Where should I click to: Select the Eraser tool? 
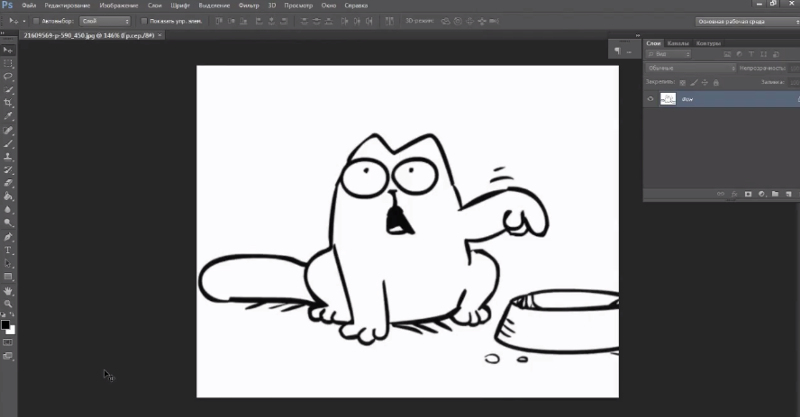coord(8,183)
